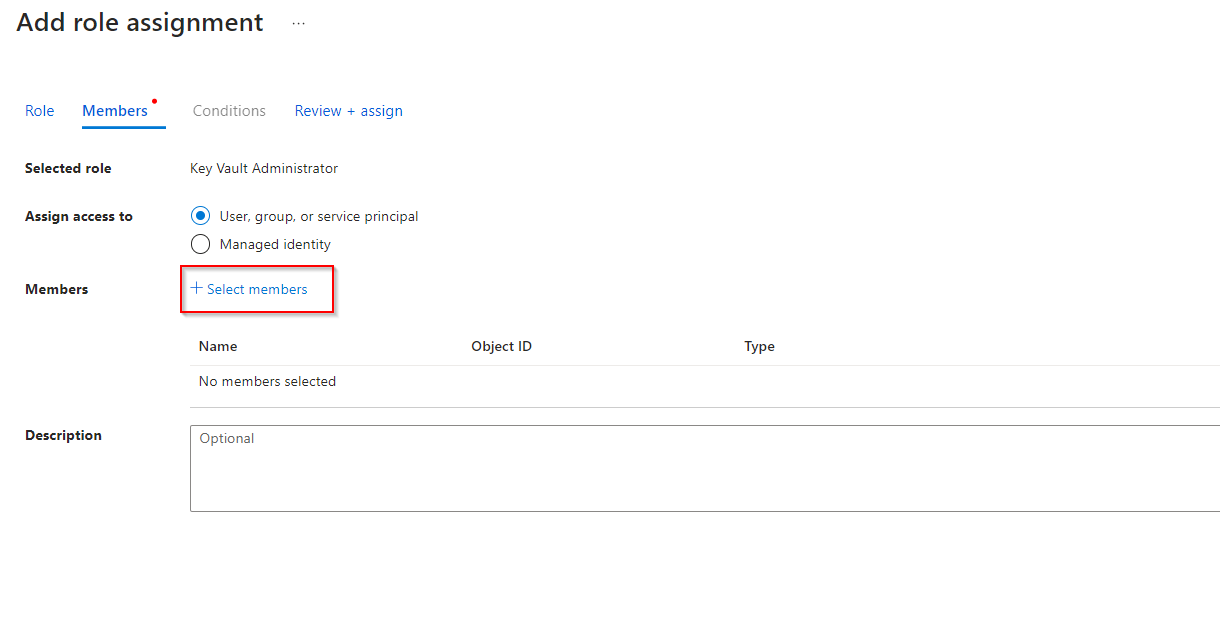Click the Object ID column header

[501, 346]
